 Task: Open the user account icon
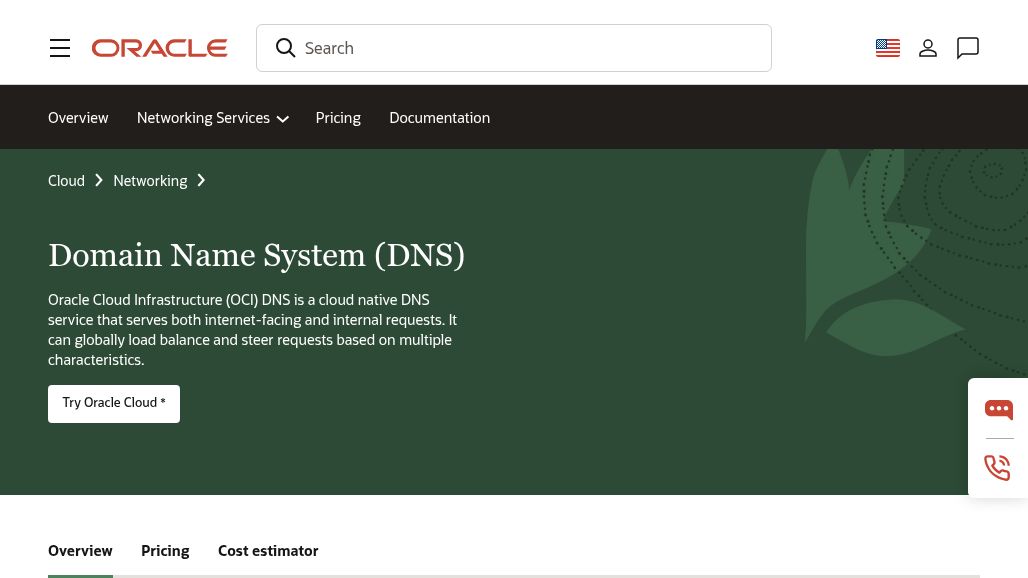(x=928, y=48)
